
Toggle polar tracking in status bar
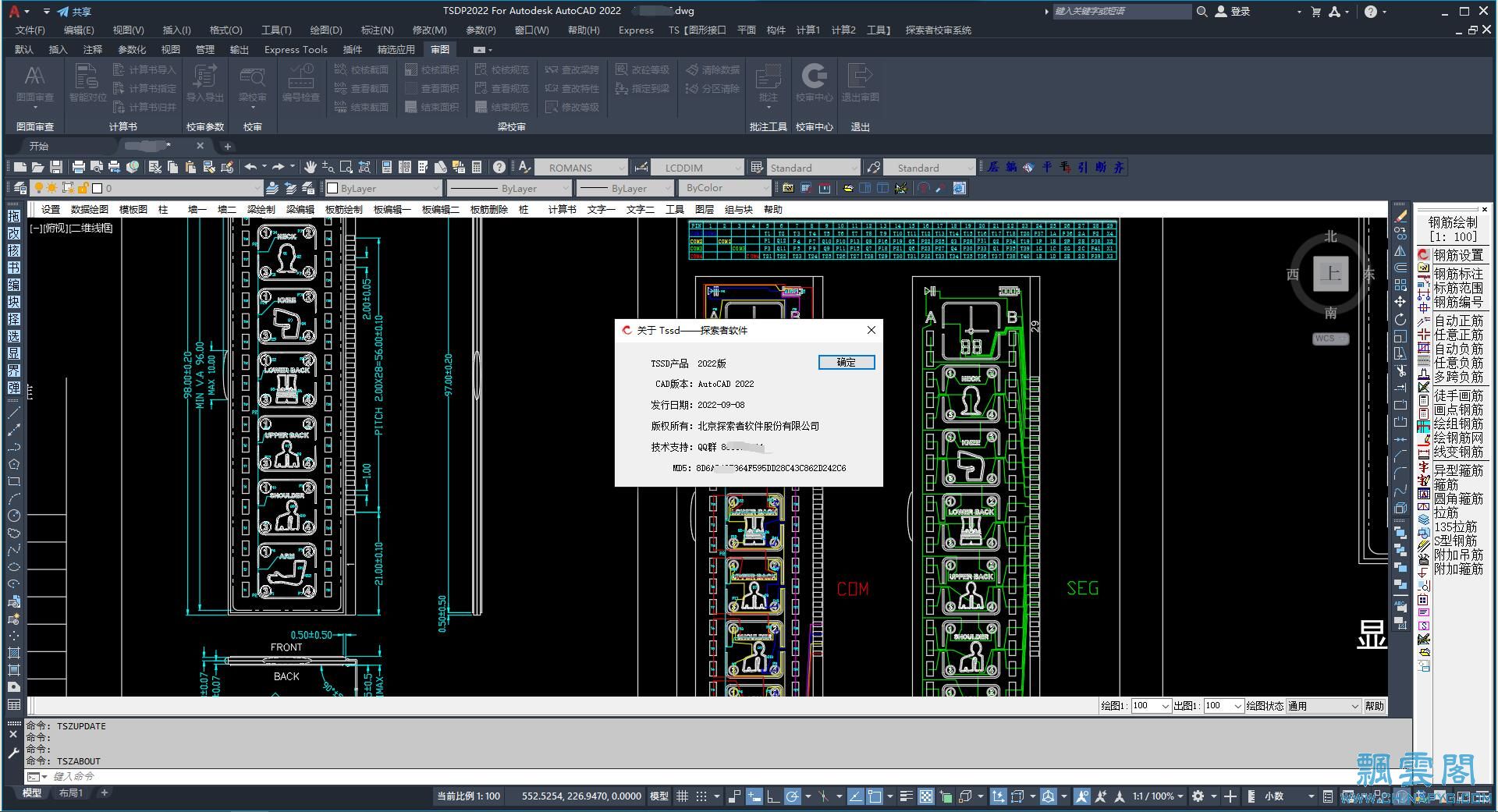[x=793, y=796]
